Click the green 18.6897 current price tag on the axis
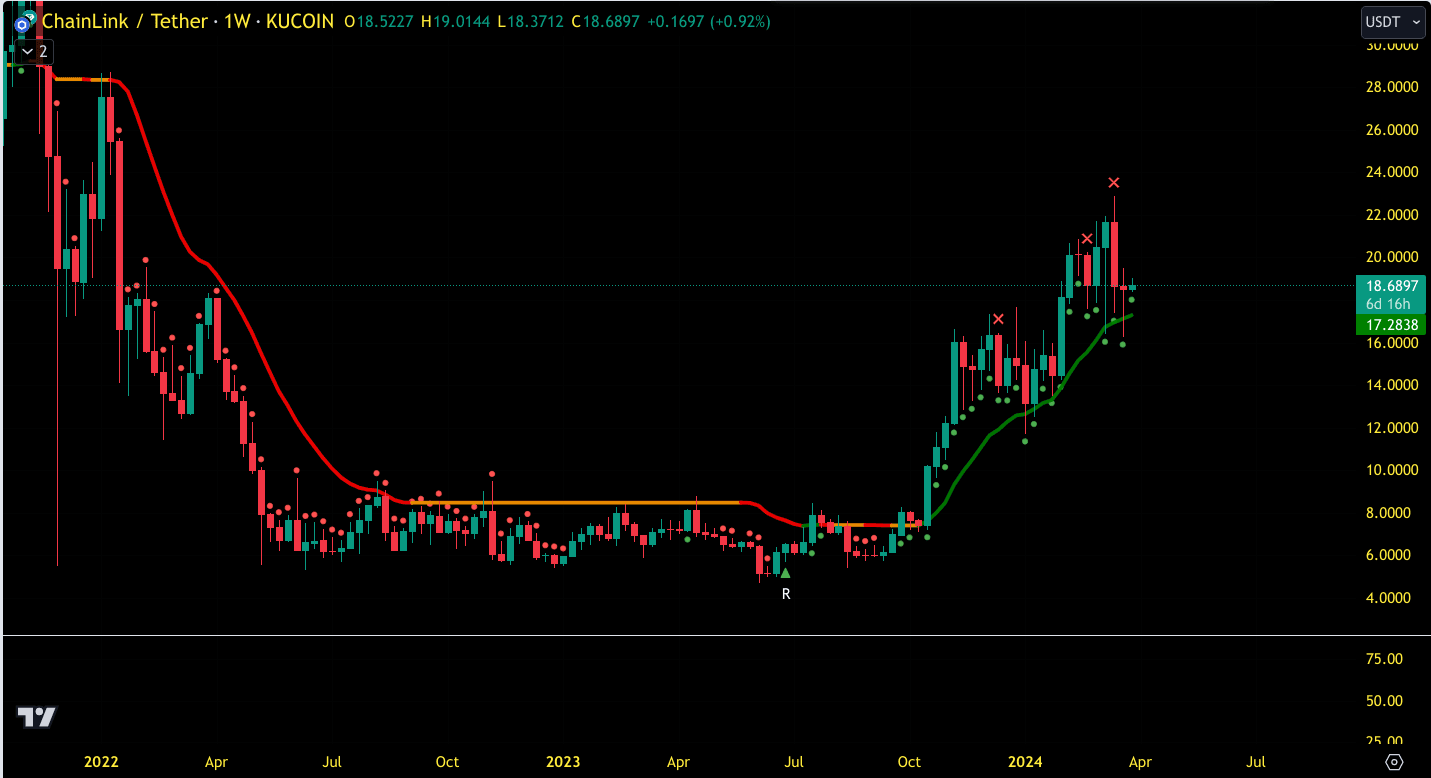 point(1390,286)
